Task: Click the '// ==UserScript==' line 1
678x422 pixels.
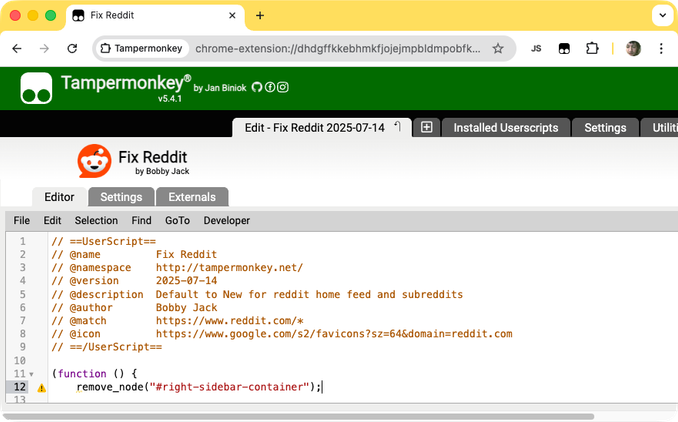Action: pos(104,241)
